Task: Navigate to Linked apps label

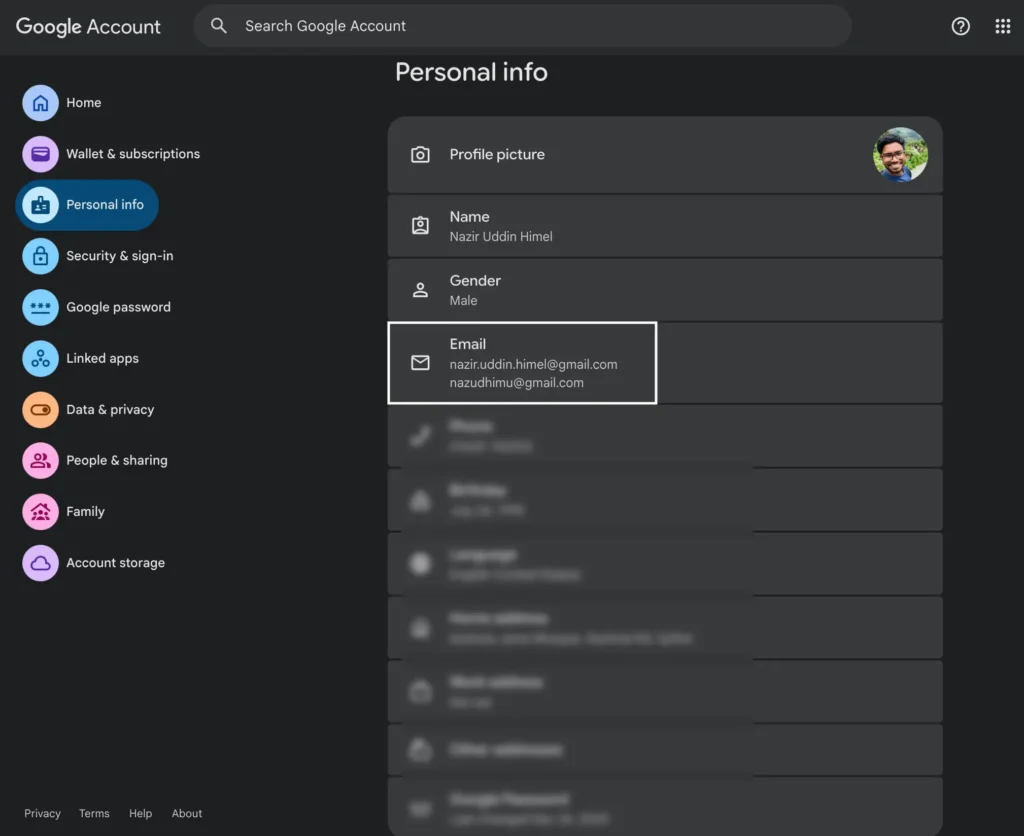Action: click(x=103, y=359)
